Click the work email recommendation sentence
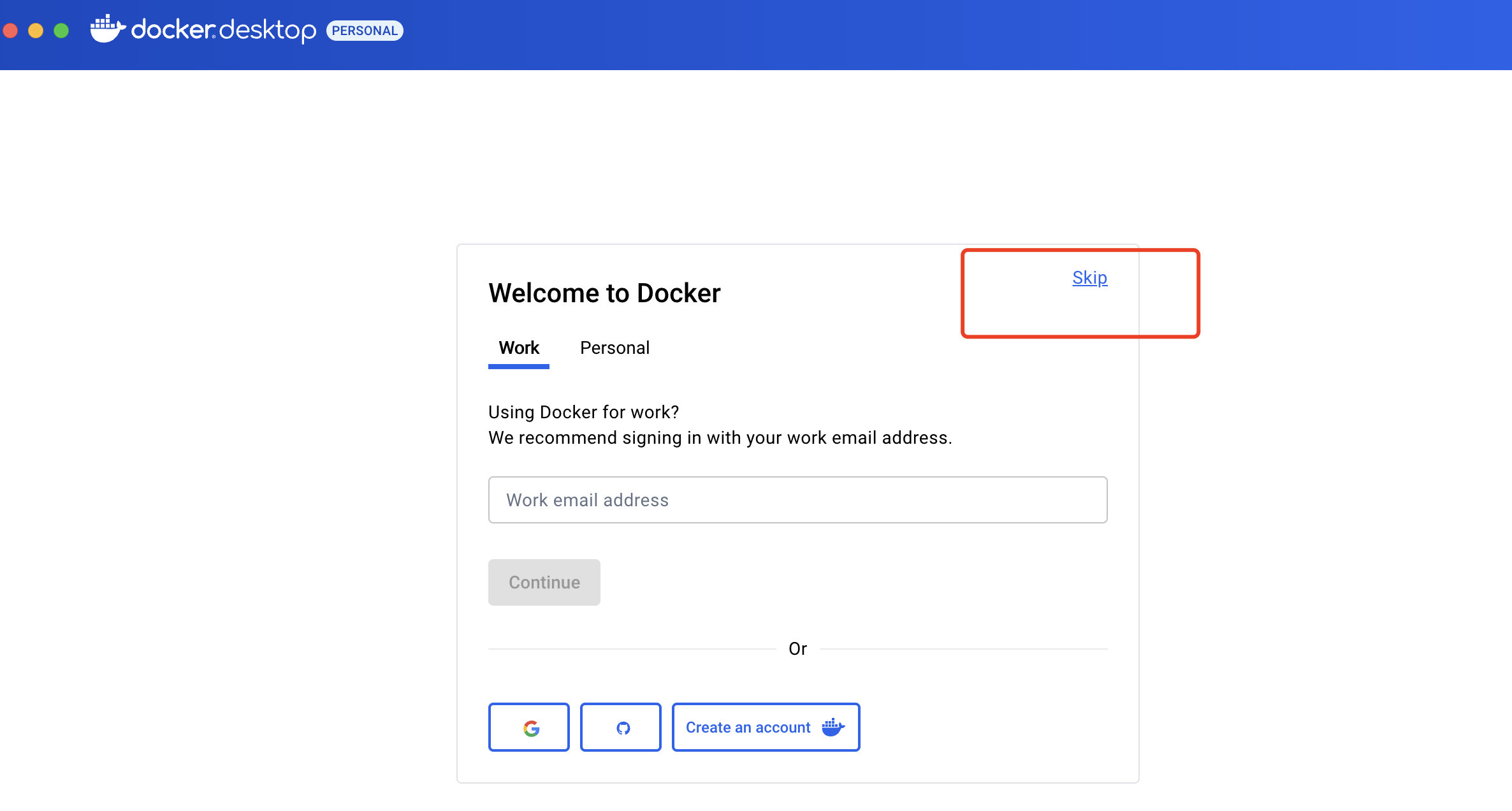 tap(720, 438)
